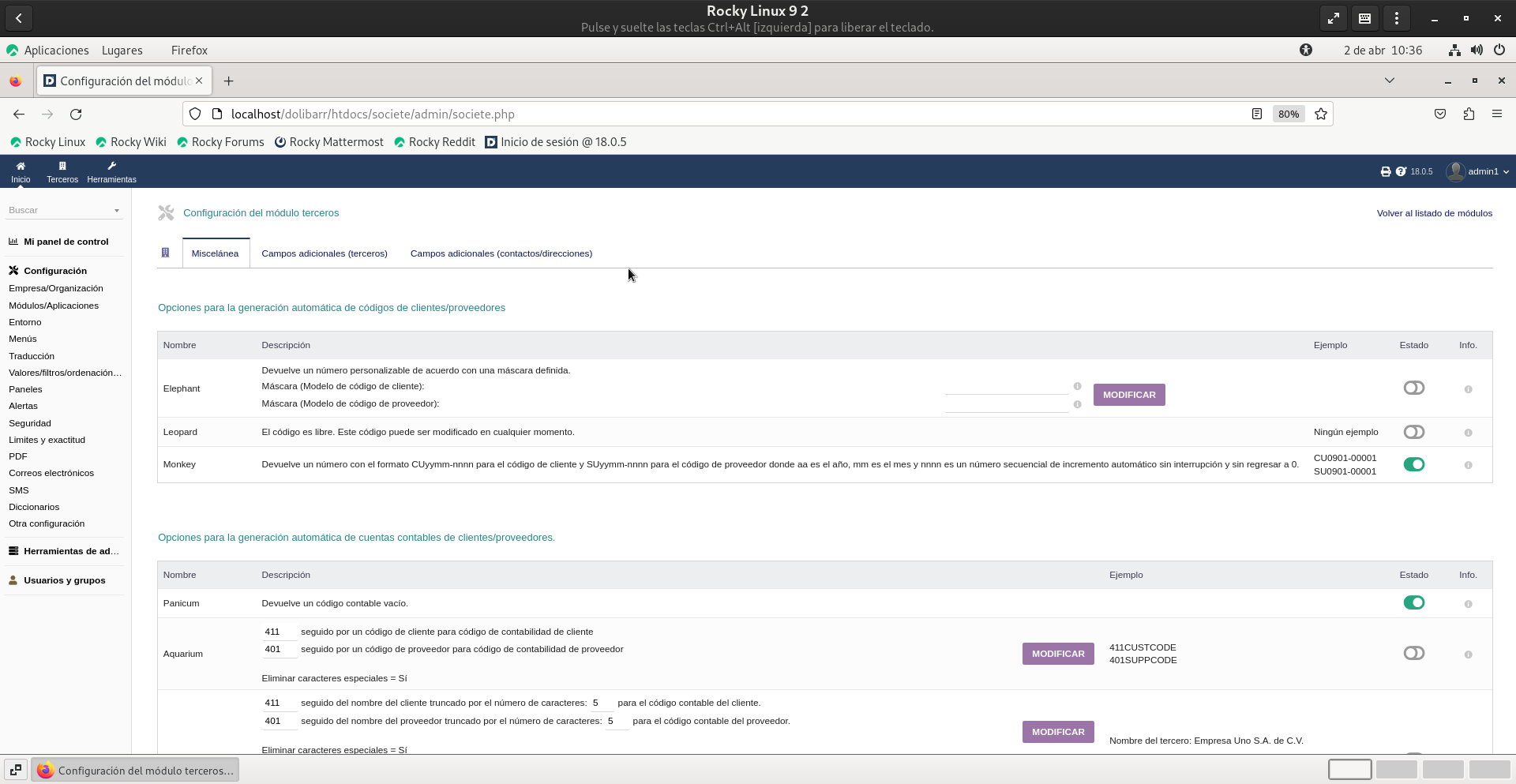
Task: Click the info icon on Monkey row
Action: tap(1468, 465)
